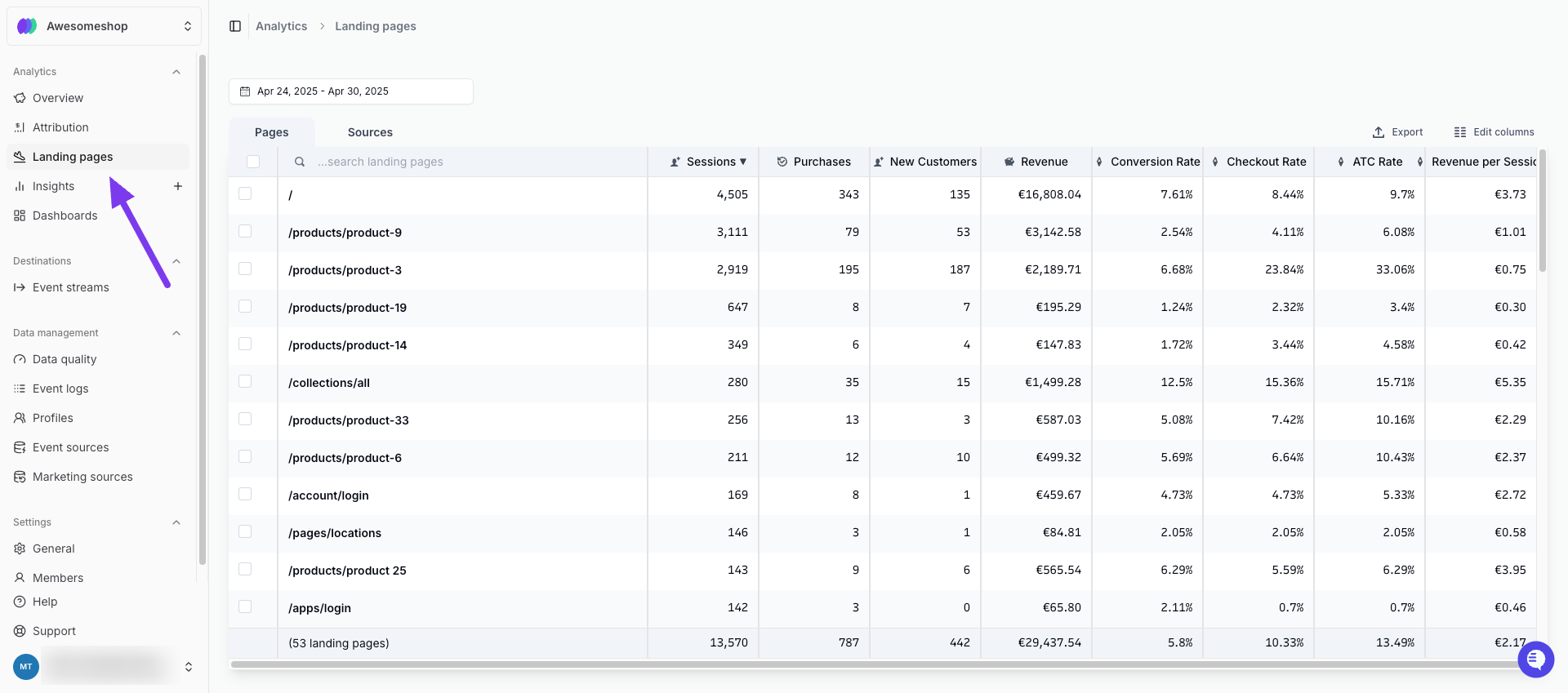Click the vertical table scrollbar
This screenshot has width=1568, height=693.
1542,211
